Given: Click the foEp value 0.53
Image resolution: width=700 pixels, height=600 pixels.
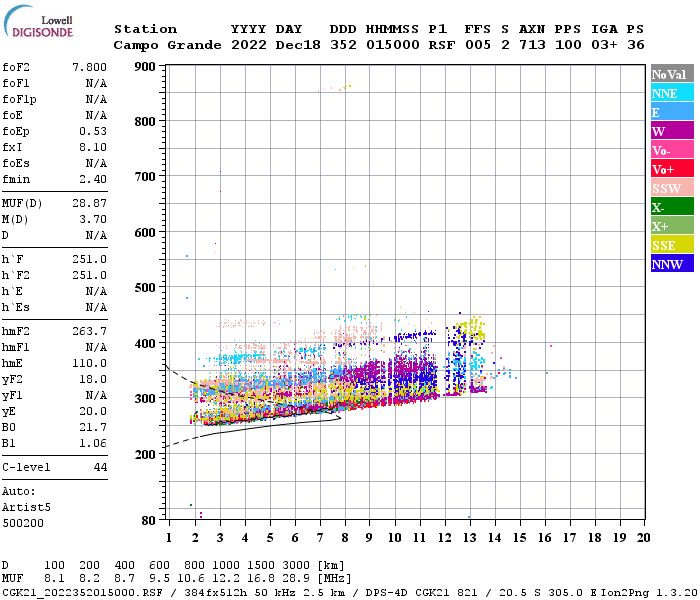Looking at the screenshot, I should tap(93, 131).
